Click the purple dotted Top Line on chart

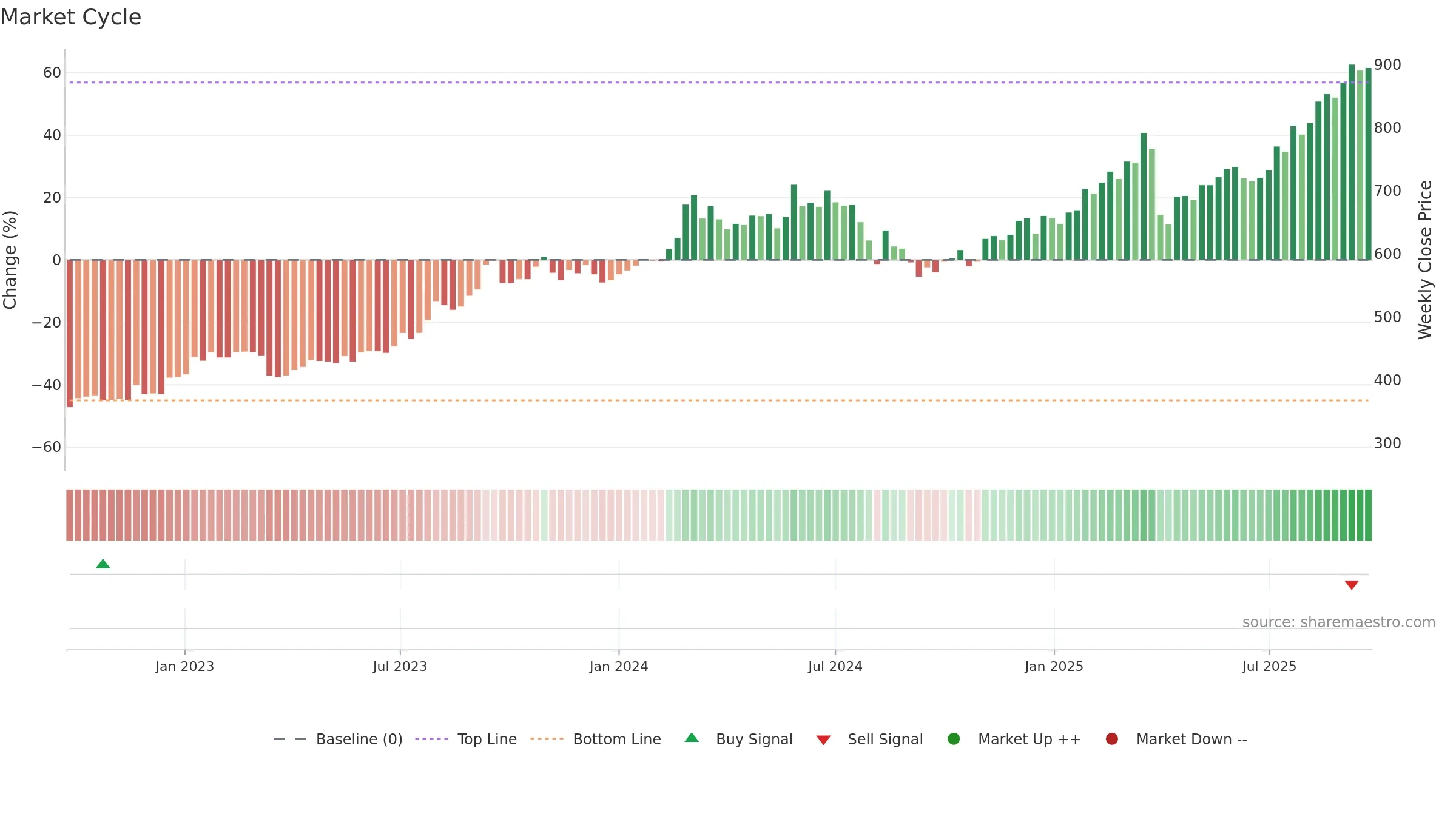(719, 82)
